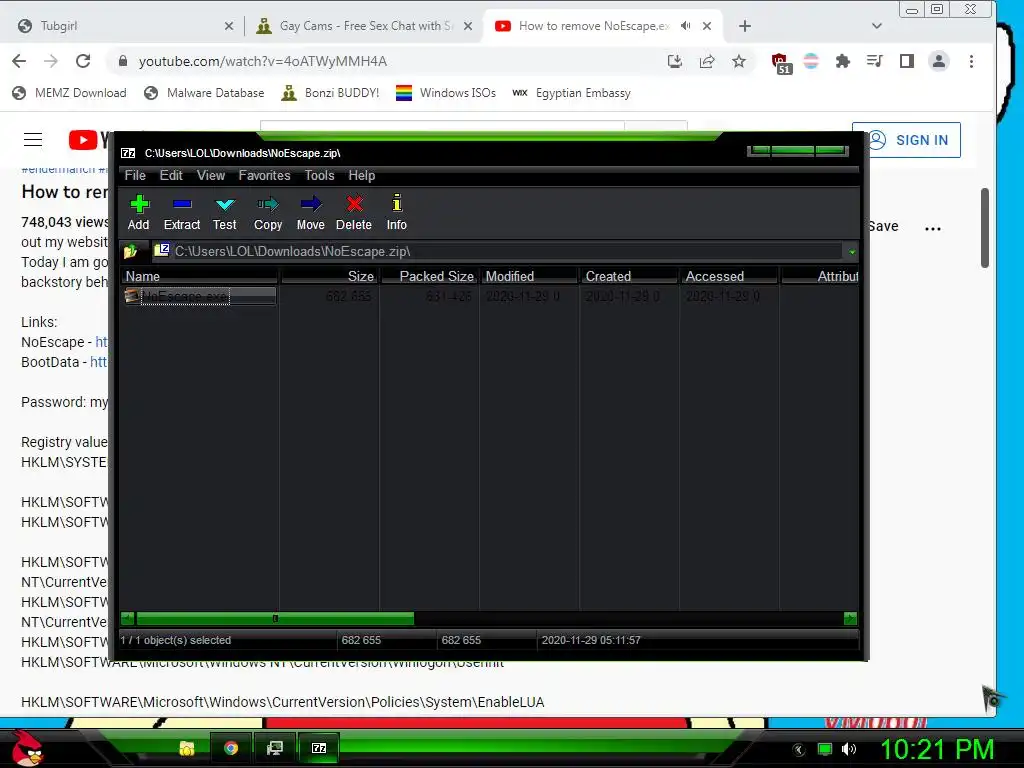Open the MEMZ Download bookmark
Image resolution: width=1024 pixels, height=768 pixels.
click(x=69, y=93)
